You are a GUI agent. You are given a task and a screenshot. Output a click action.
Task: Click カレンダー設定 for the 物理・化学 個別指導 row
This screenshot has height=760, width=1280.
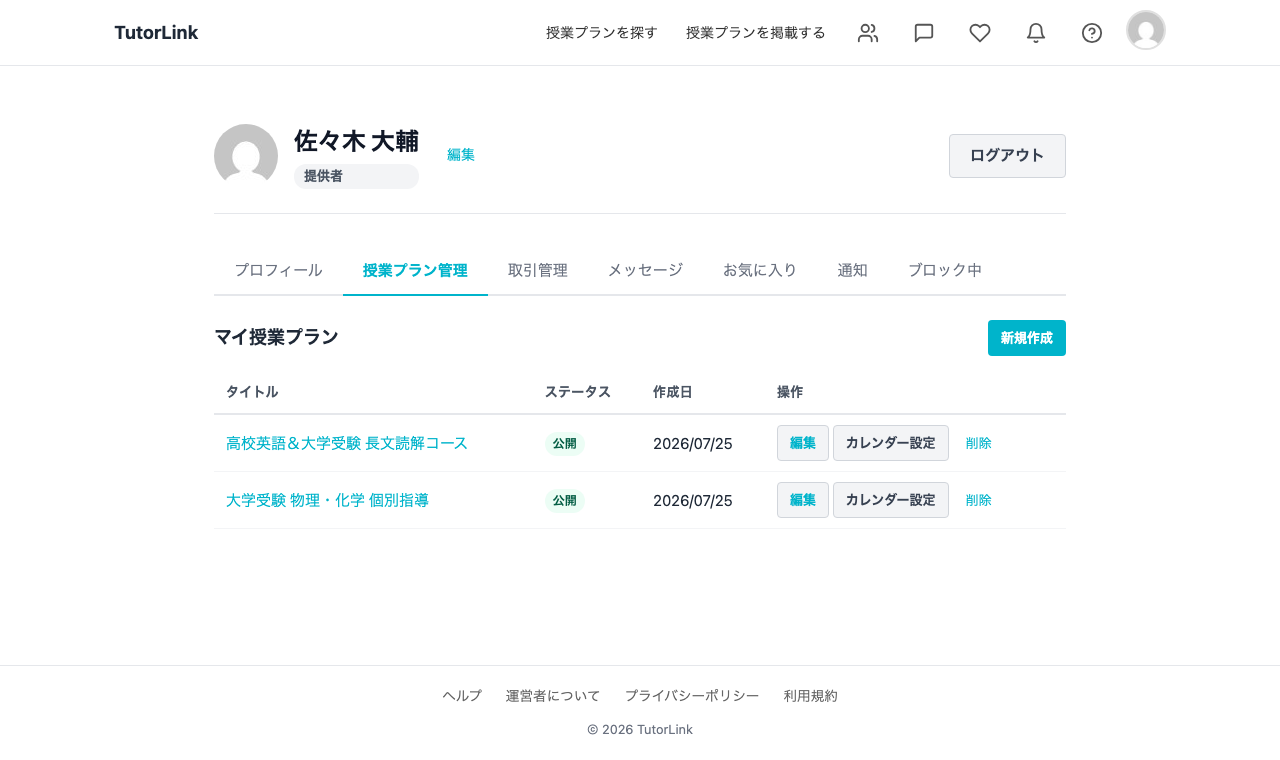[891, 500]
